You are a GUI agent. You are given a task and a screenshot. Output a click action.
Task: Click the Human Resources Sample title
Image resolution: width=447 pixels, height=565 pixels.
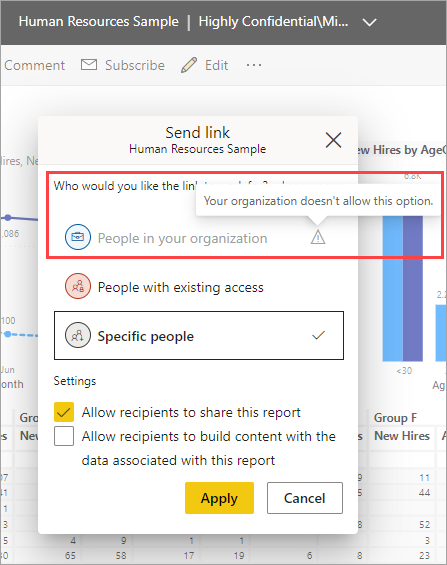pos(99,22)
